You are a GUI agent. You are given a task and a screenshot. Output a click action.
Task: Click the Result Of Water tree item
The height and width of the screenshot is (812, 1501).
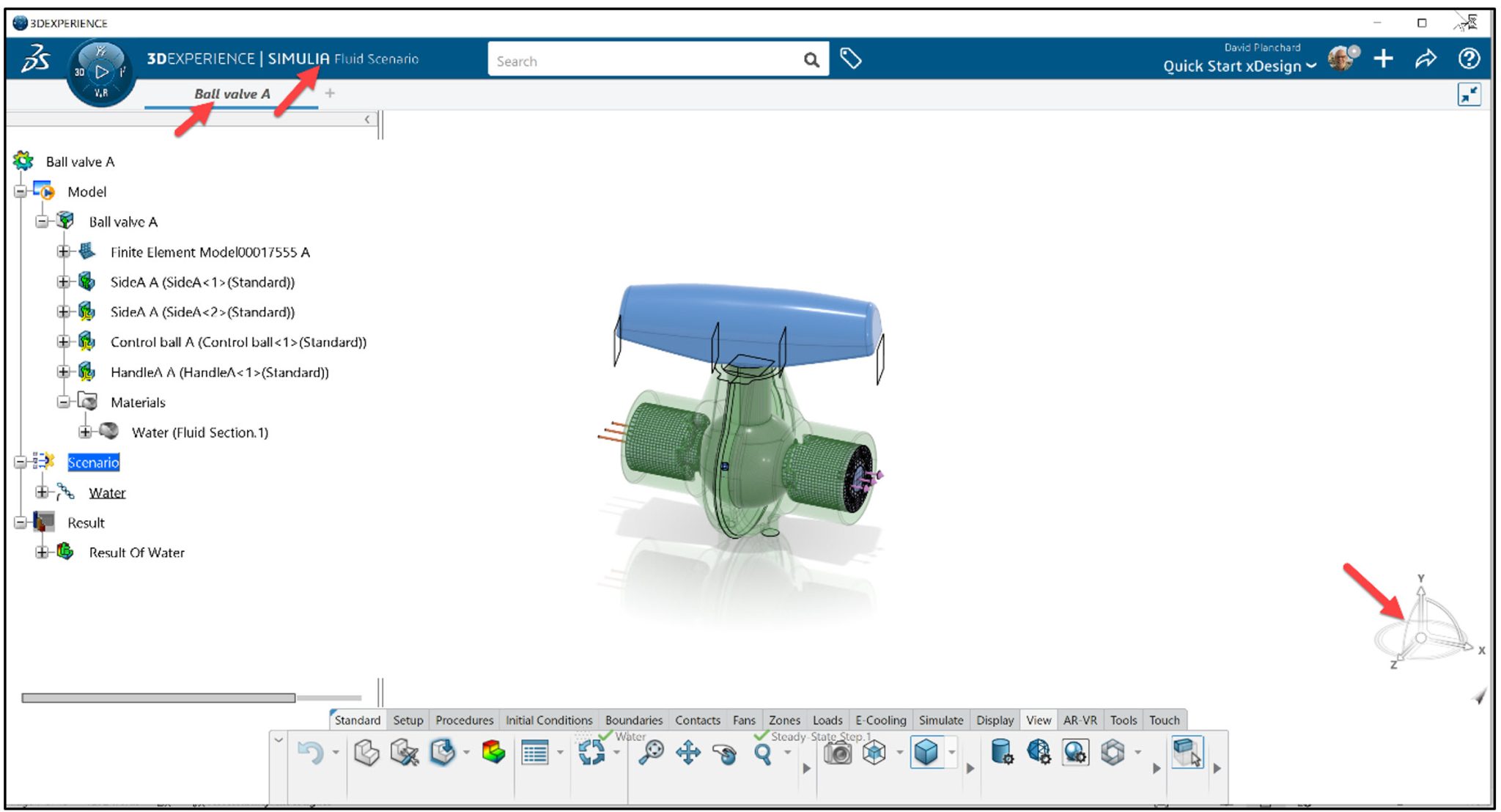tap(136, 553)
